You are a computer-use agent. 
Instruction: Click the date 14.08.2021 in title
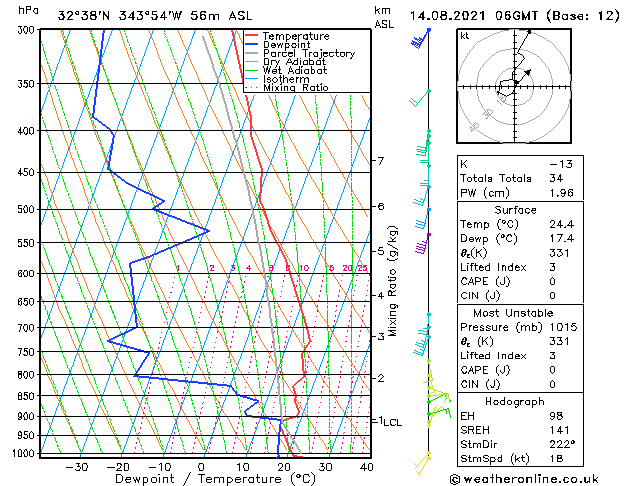coord(447,16)
